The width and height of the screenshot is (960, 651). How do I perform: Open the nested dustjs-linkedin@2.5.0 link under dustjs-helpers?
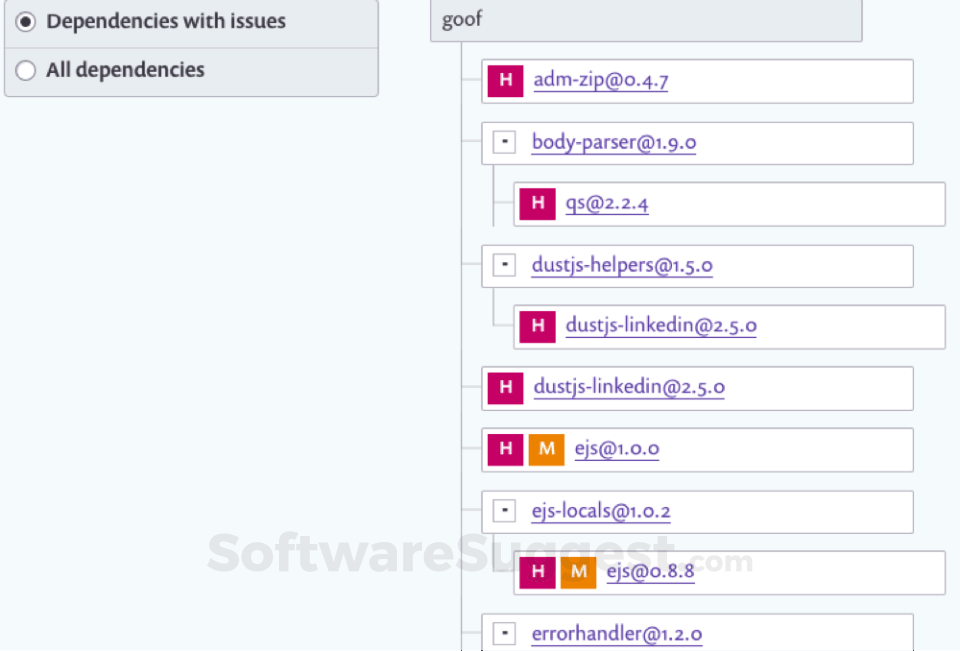[x=661, y=325]
